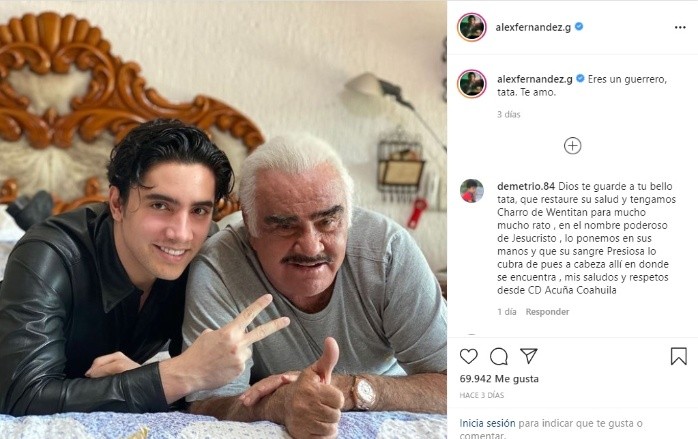Viewport: 698px width, 439px height.
Task: Click the blue verified badge in header
Action: [579, 26]
